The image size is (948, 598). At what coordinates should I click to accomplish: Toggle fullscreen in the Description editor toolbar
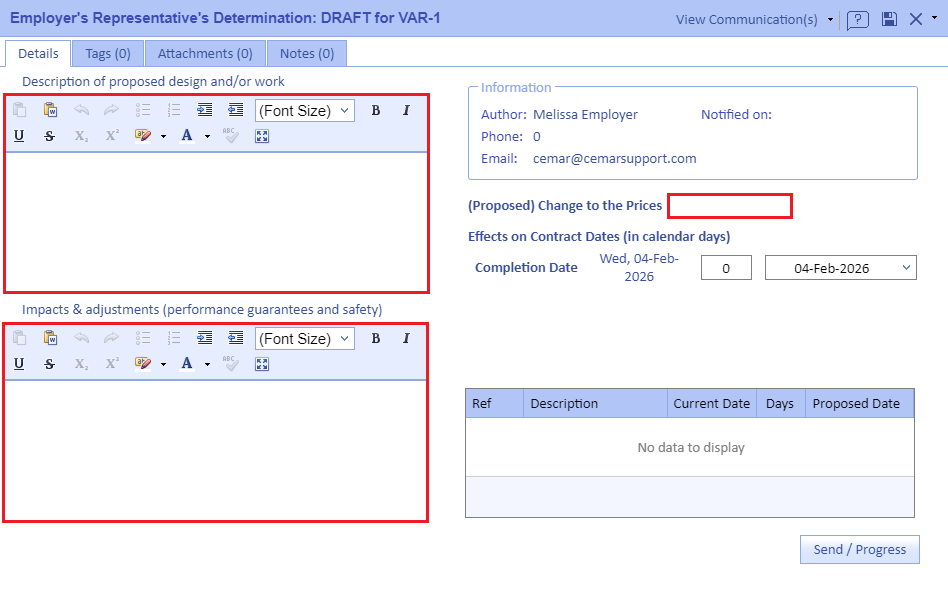click(262, 136)
